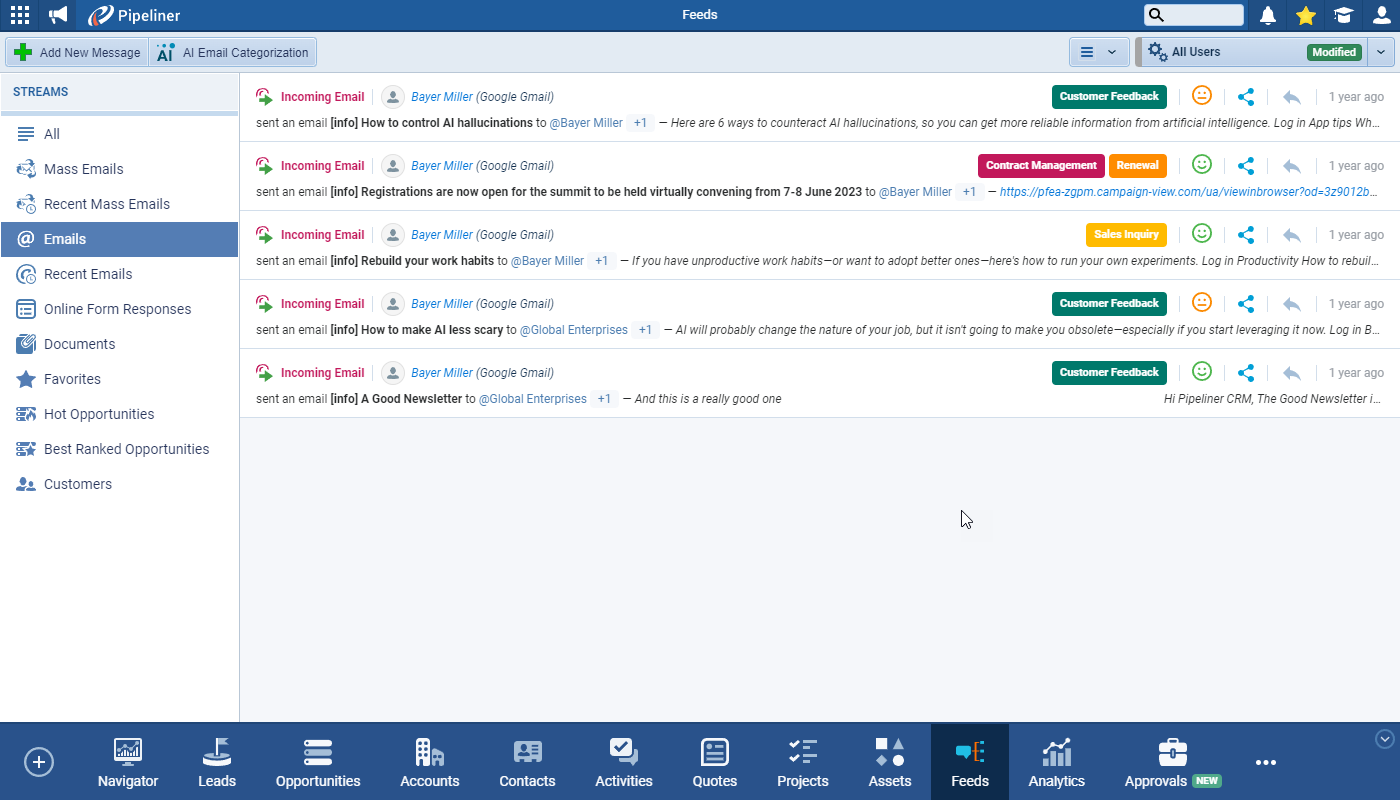Click the announcements megaphone icon
This screenshot has height=800, width=1400.
pos(59,15)
